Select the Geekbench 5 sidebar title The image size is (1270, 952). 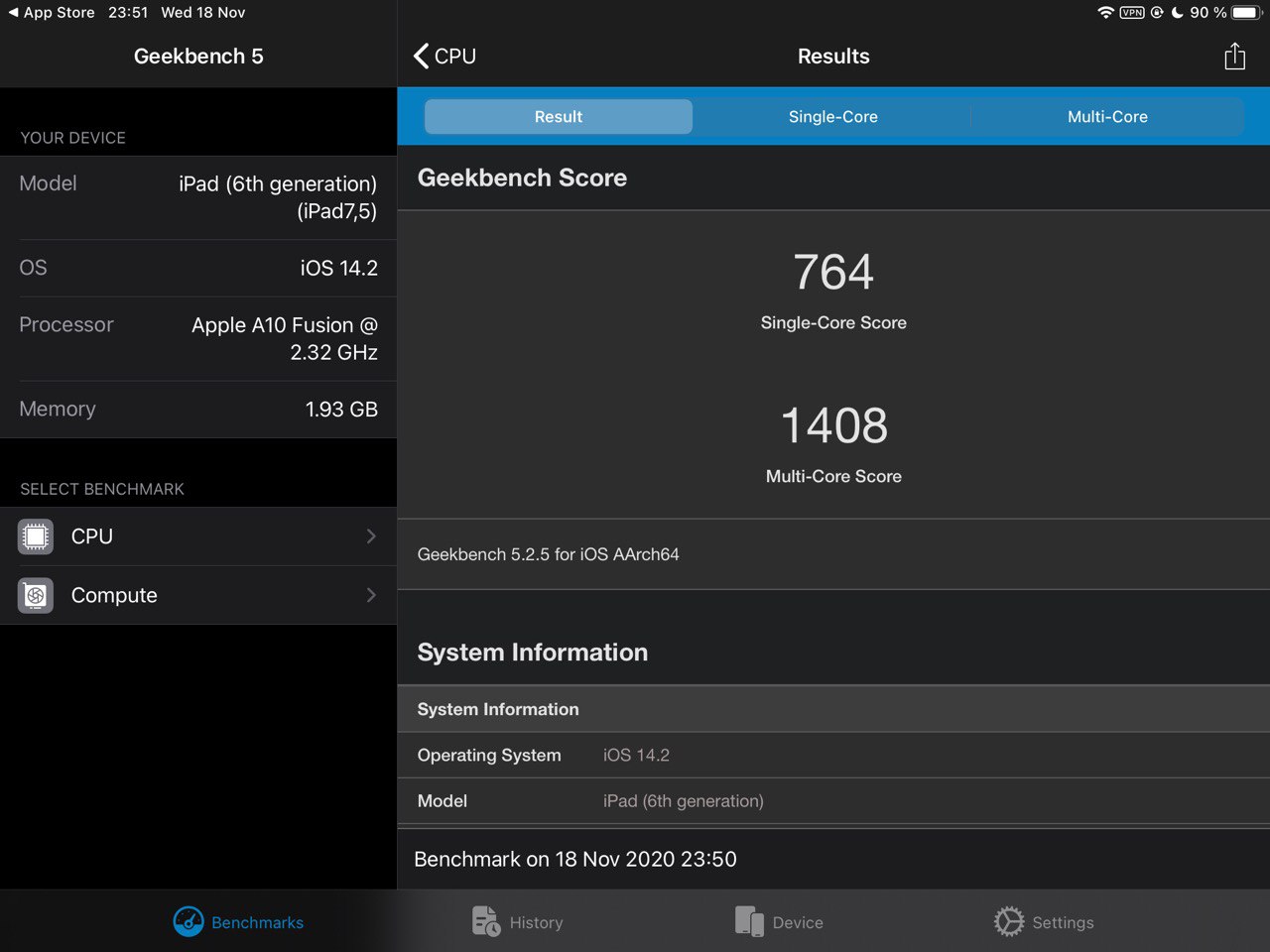click(x=198, y=57)
